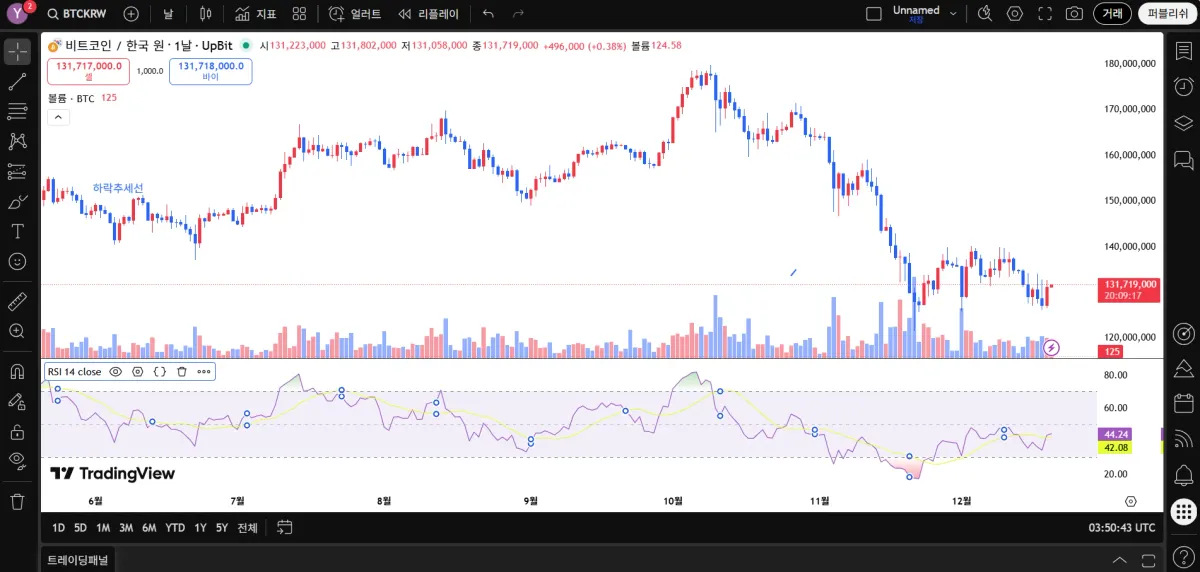Delete the RSI indicator
This screenshot has width=1200, height=572.
tap(182, 371)
